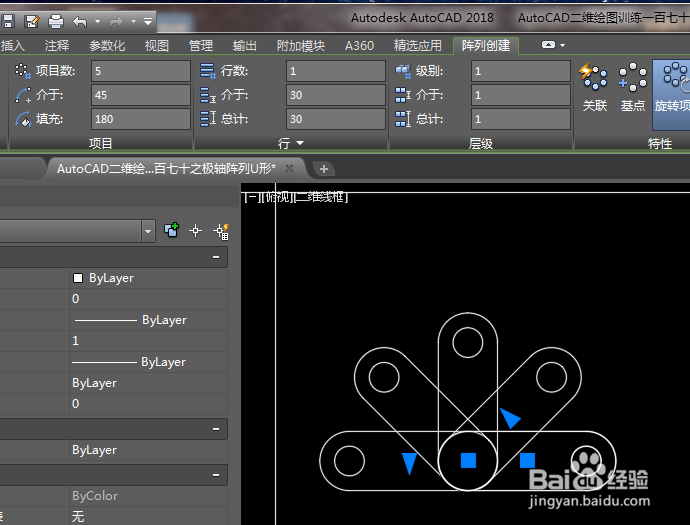This screenshot has width=690, height=525.
Task: Click the 填充 fill angle icon
Action: pyautogui.click(x=23, y=119)
